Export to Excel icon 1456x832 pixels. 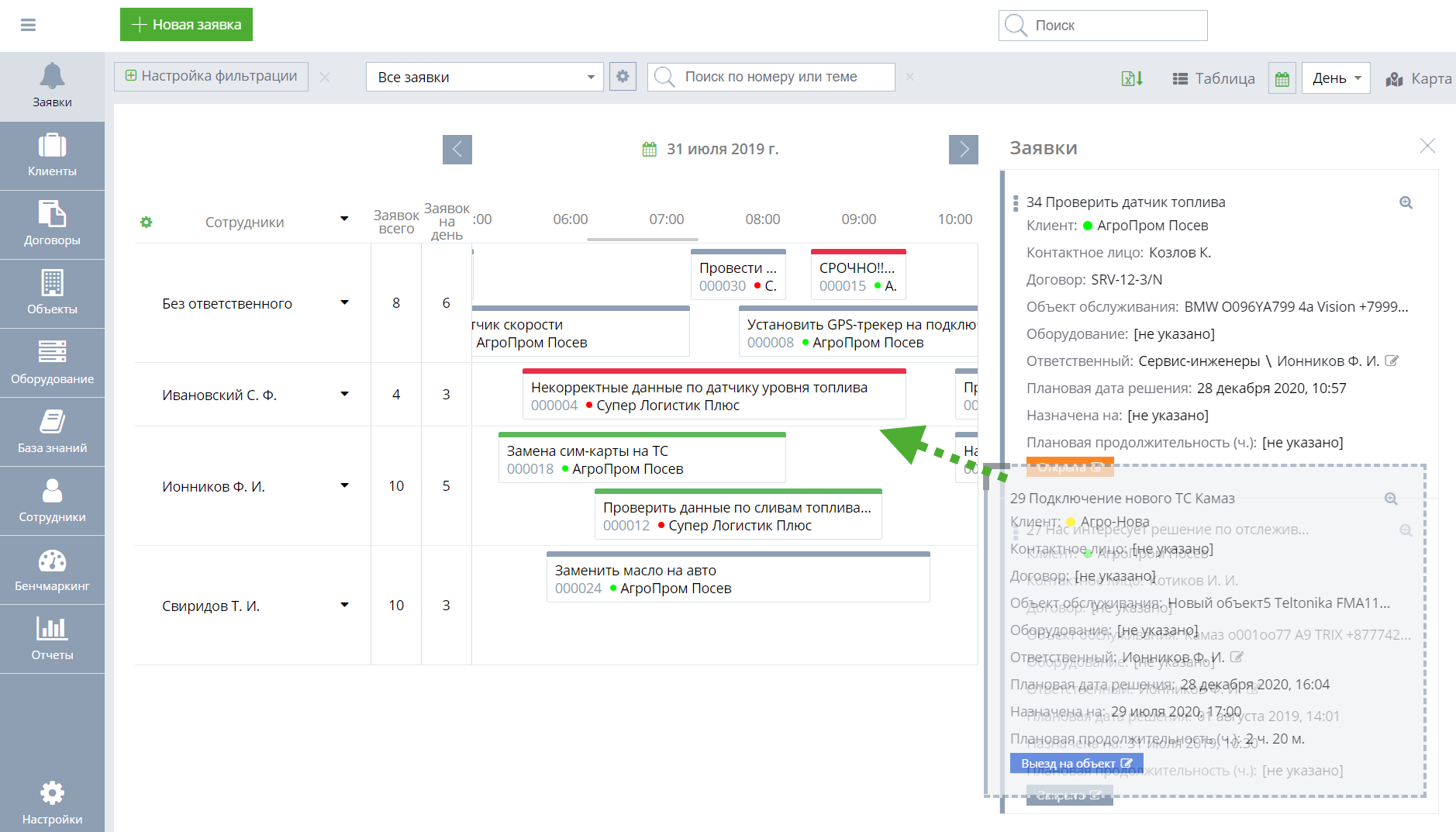[1132, 78]
